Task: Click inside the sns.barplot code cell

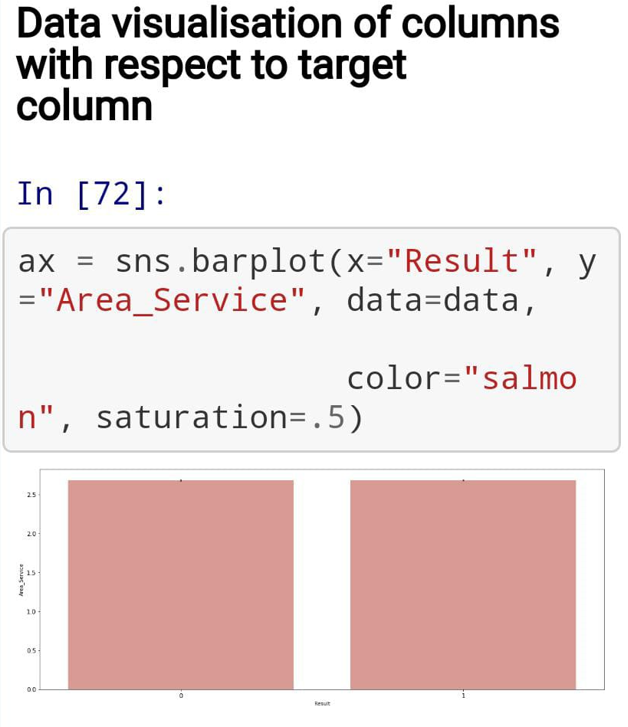Action: 312,339
